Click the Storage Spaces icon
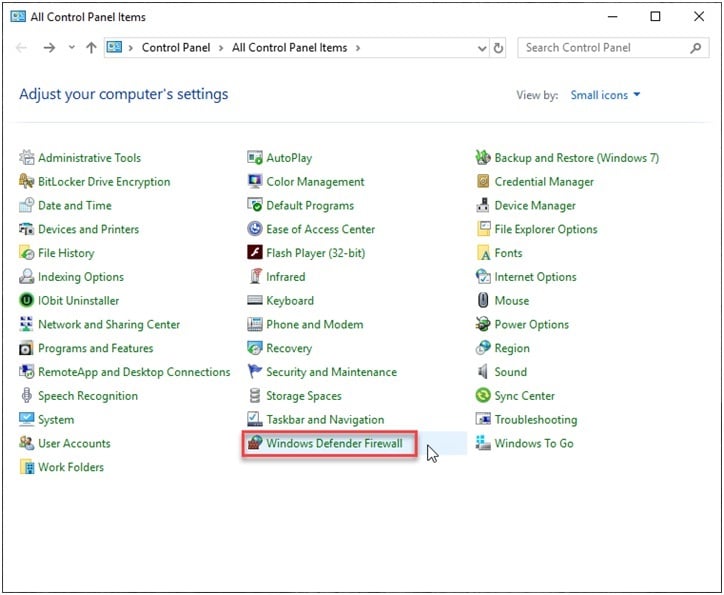 pos(255,396)
